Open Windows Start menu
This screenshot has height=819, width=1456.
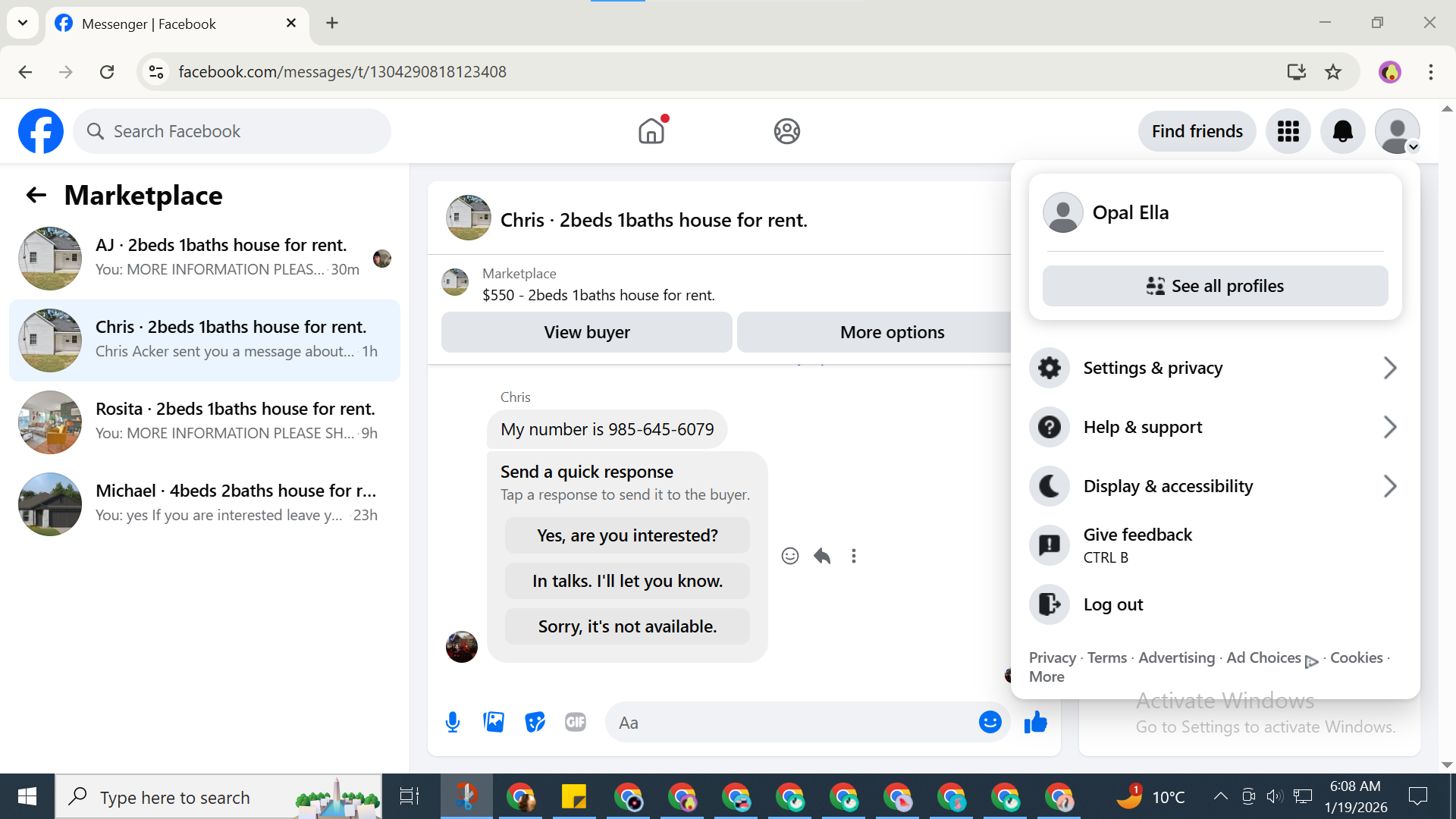click(27, 796)
